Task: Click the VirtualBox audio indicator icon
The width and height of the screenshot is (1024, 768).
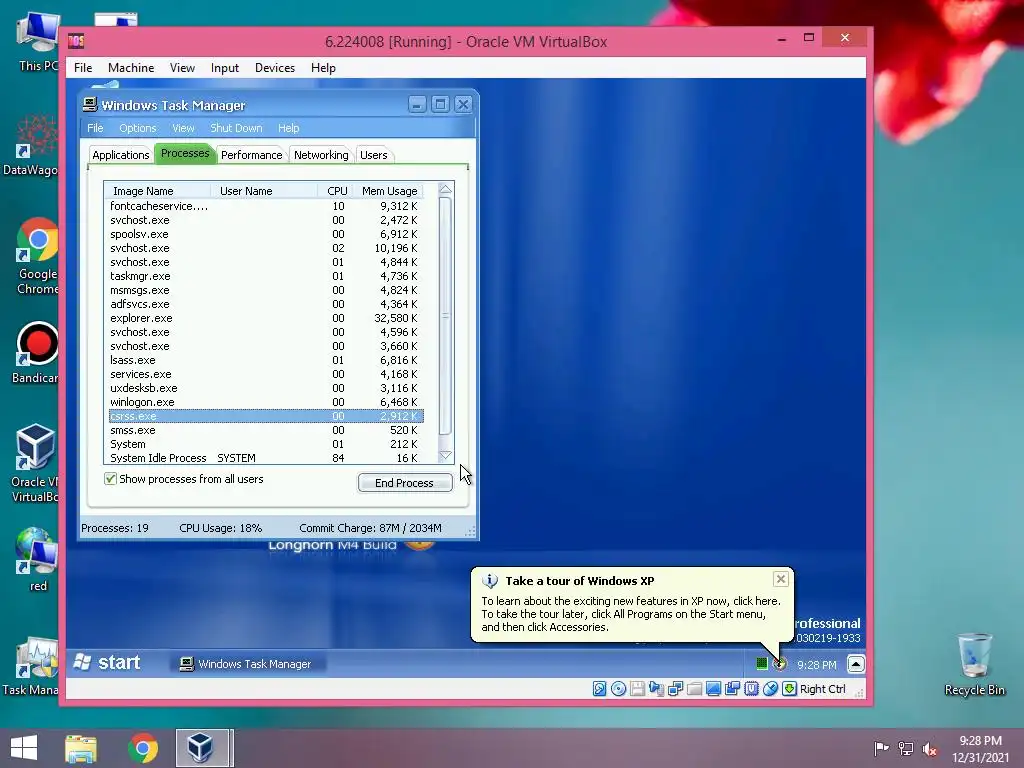Action: (x=656, y=689)
